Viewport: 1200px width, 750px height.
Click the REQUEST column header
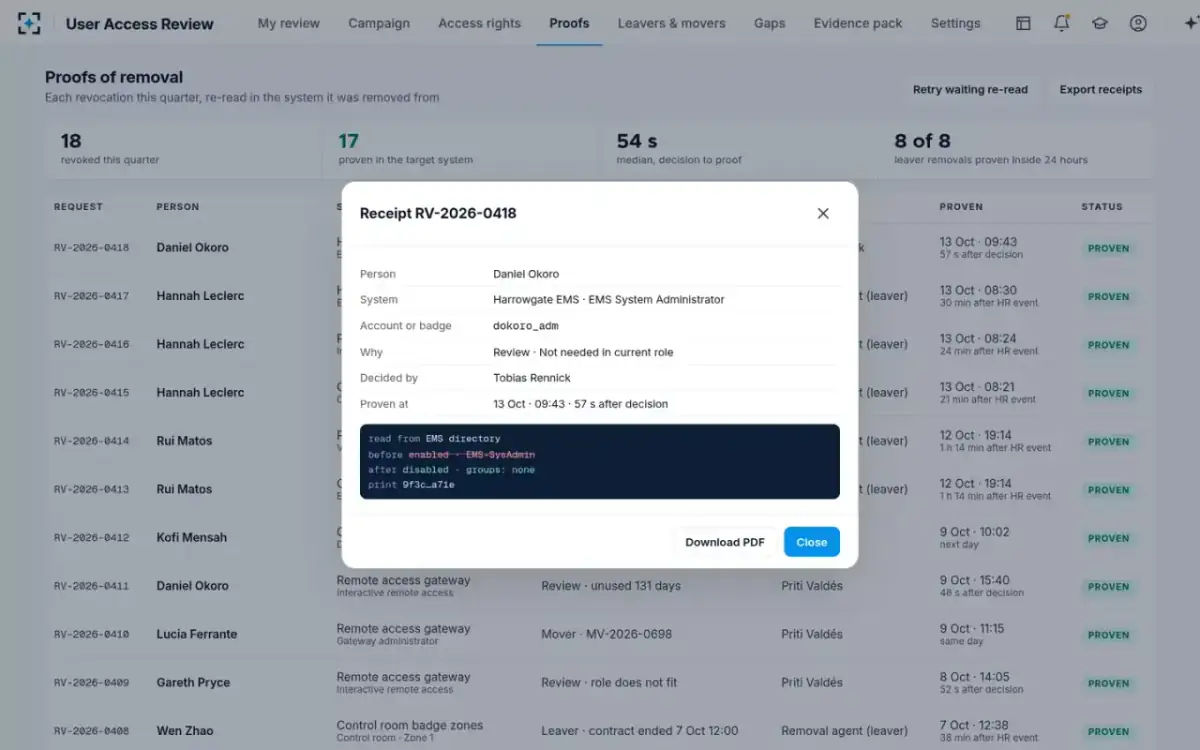click(x=78, y=207)
